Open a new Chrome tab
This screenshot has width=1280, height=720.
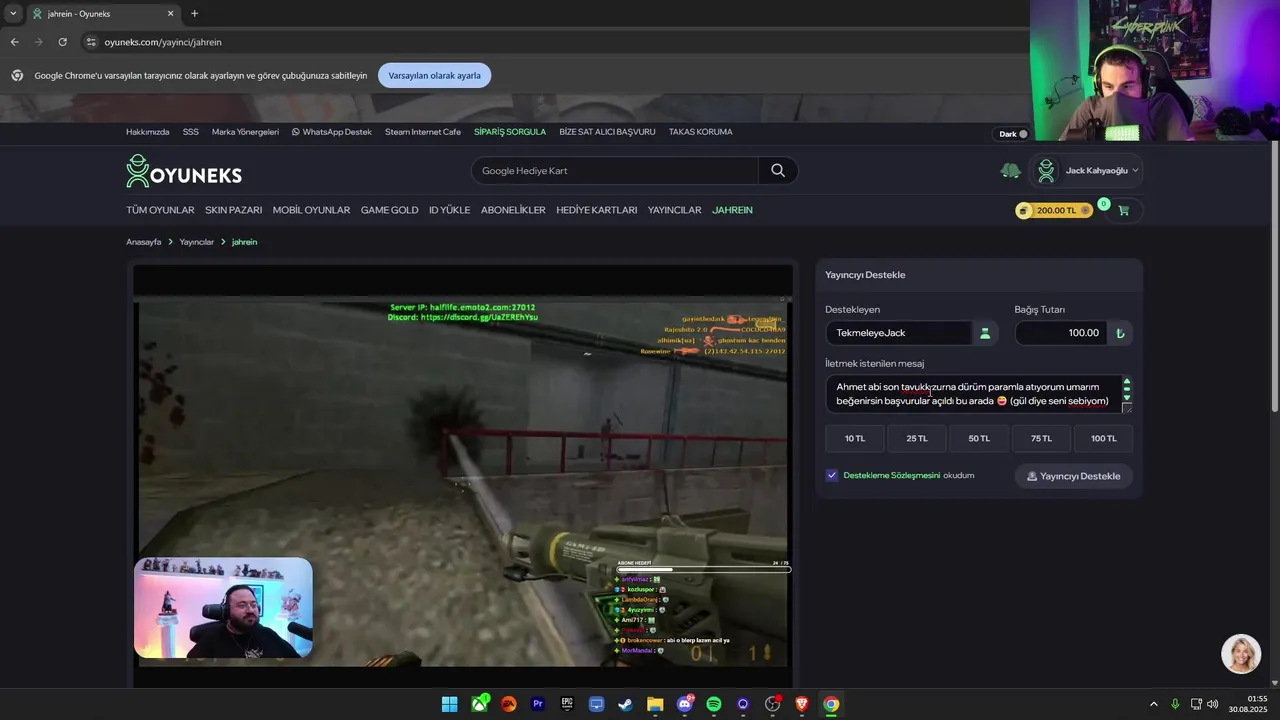pyautogui.click(x=194, y=14)
